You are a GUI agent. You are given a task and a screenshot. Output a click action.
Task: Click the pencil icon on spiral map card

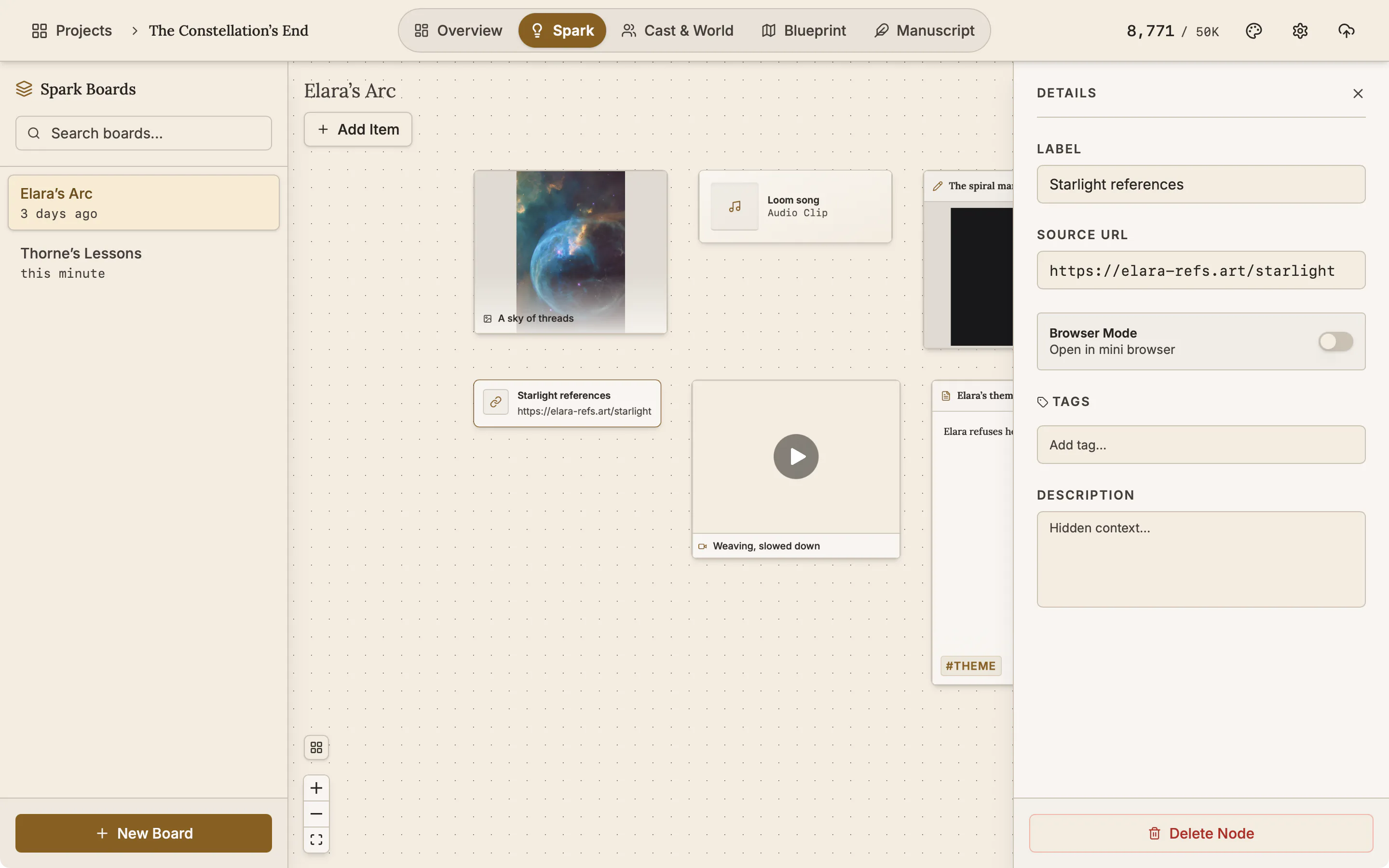(x=938, y=186)
